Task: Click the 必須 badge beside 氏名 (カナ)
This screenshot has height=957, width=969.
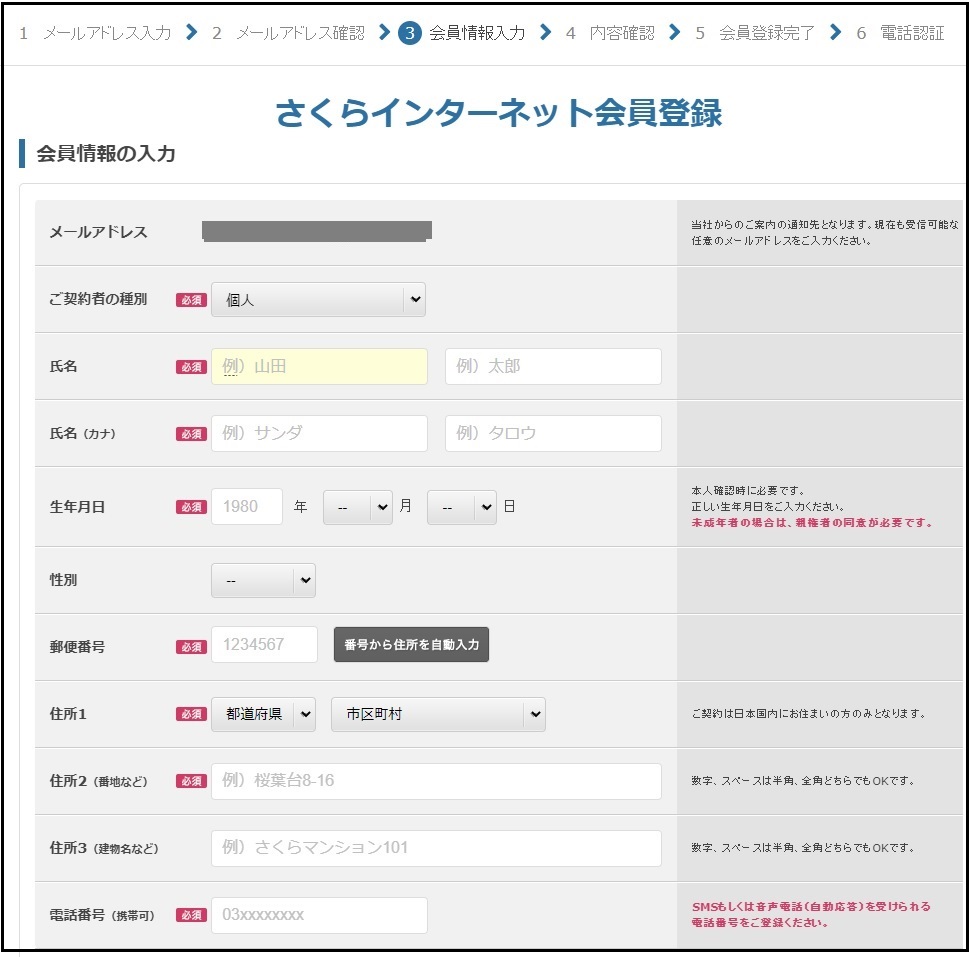Action: [192, 434]
